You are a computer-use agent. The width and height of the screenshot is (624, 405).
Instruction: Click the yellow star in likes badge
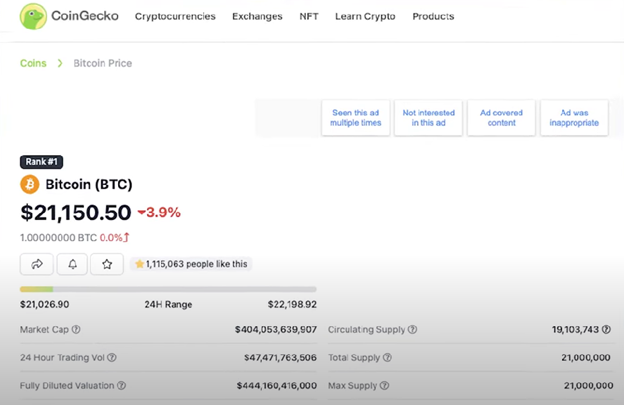click(139, 264)
